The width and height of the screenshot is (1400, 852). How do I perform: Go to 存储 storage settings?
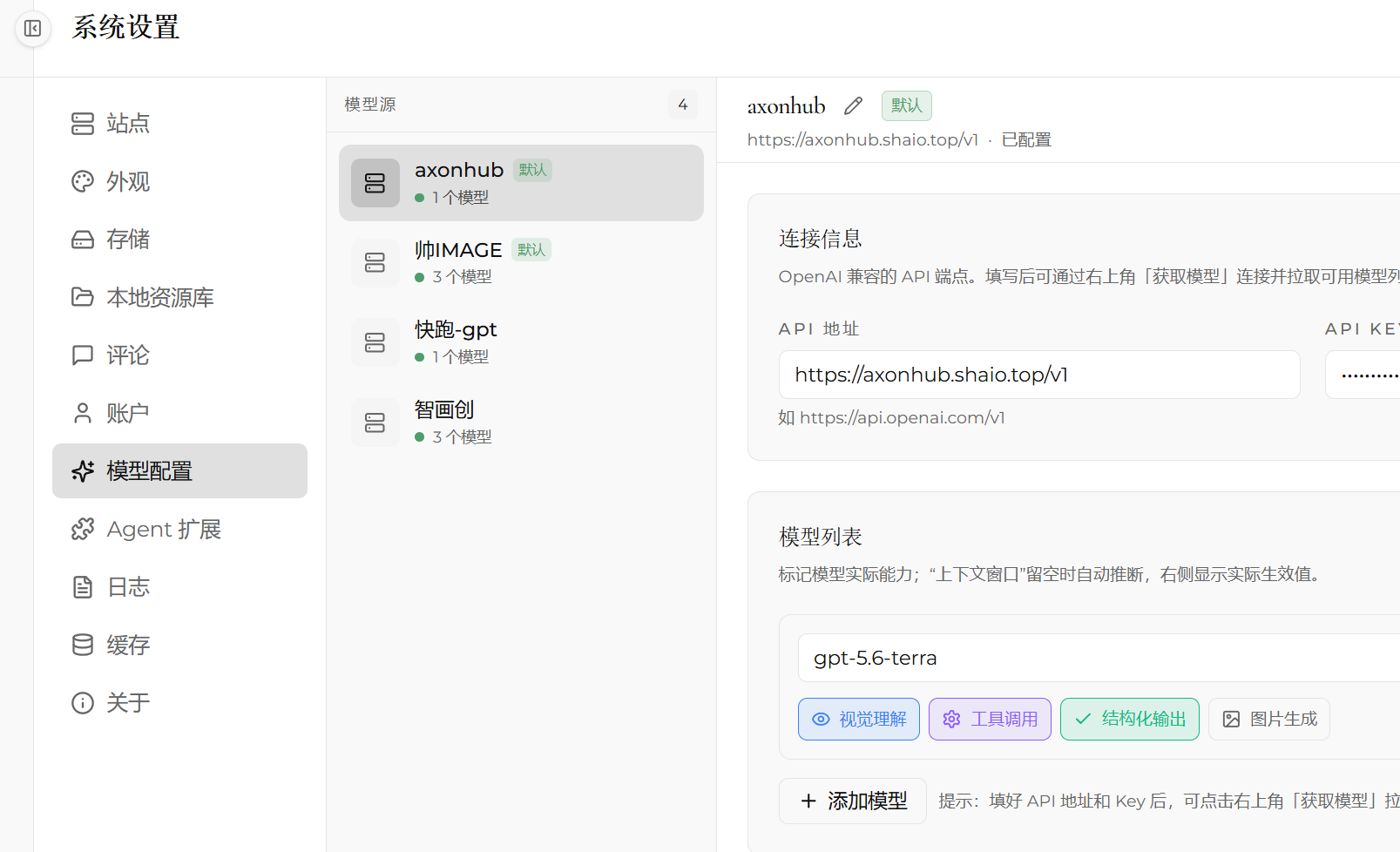point(179,240)
